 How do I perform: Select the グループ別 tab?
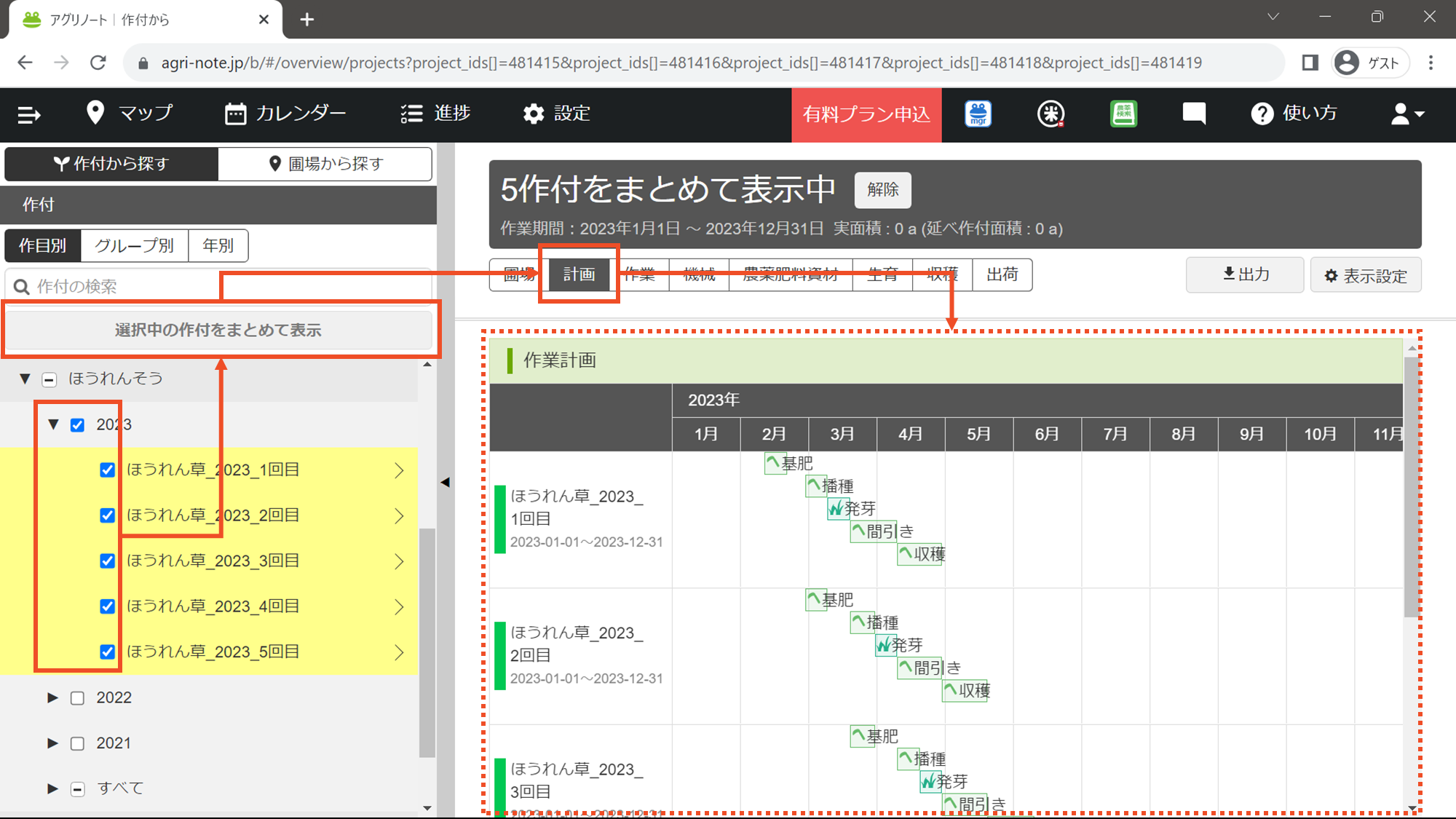(x=135, y=245)
